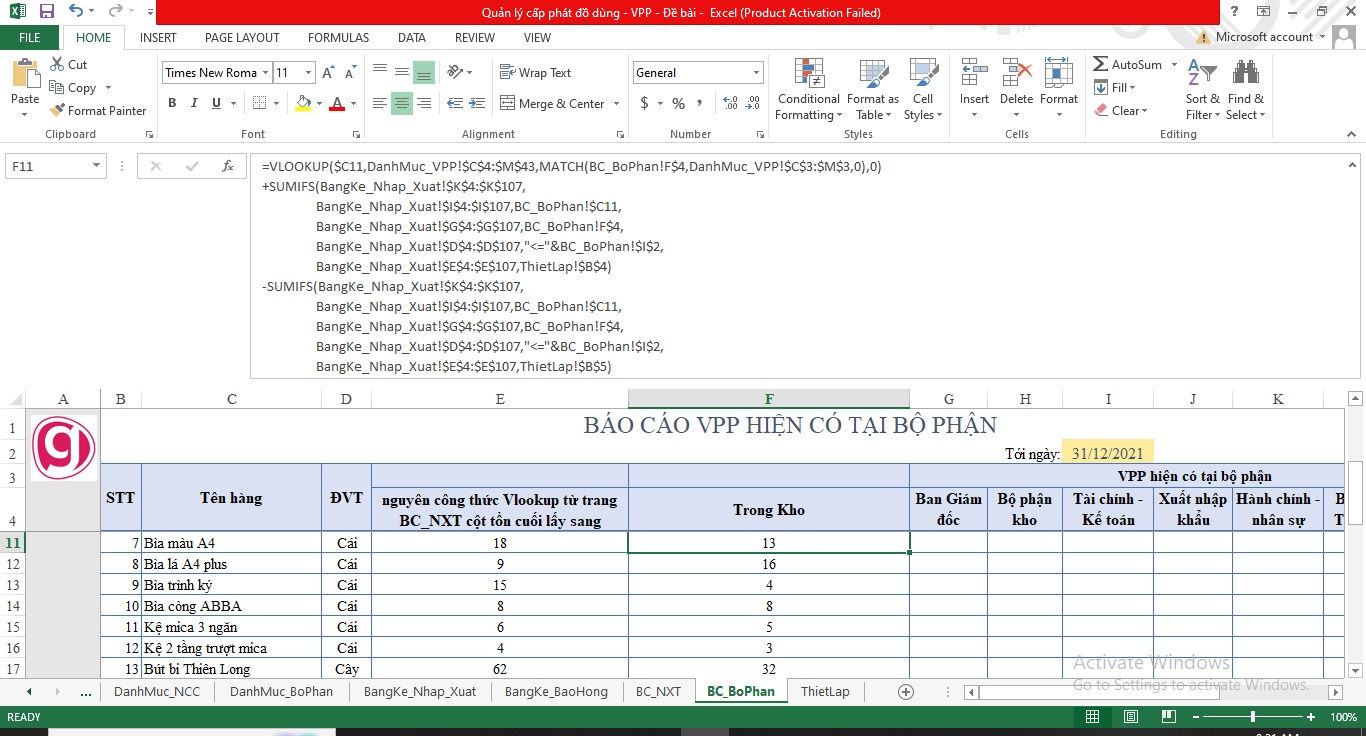
Task: Open the General number format dropdown
Action: (756, 73)
